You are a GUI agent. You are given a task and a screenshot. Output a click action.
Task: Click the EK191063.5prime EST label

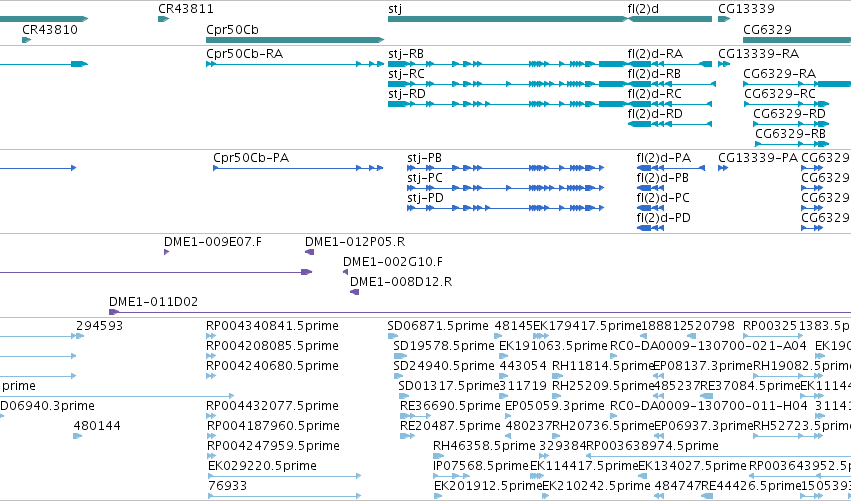(x=553, y=346)
